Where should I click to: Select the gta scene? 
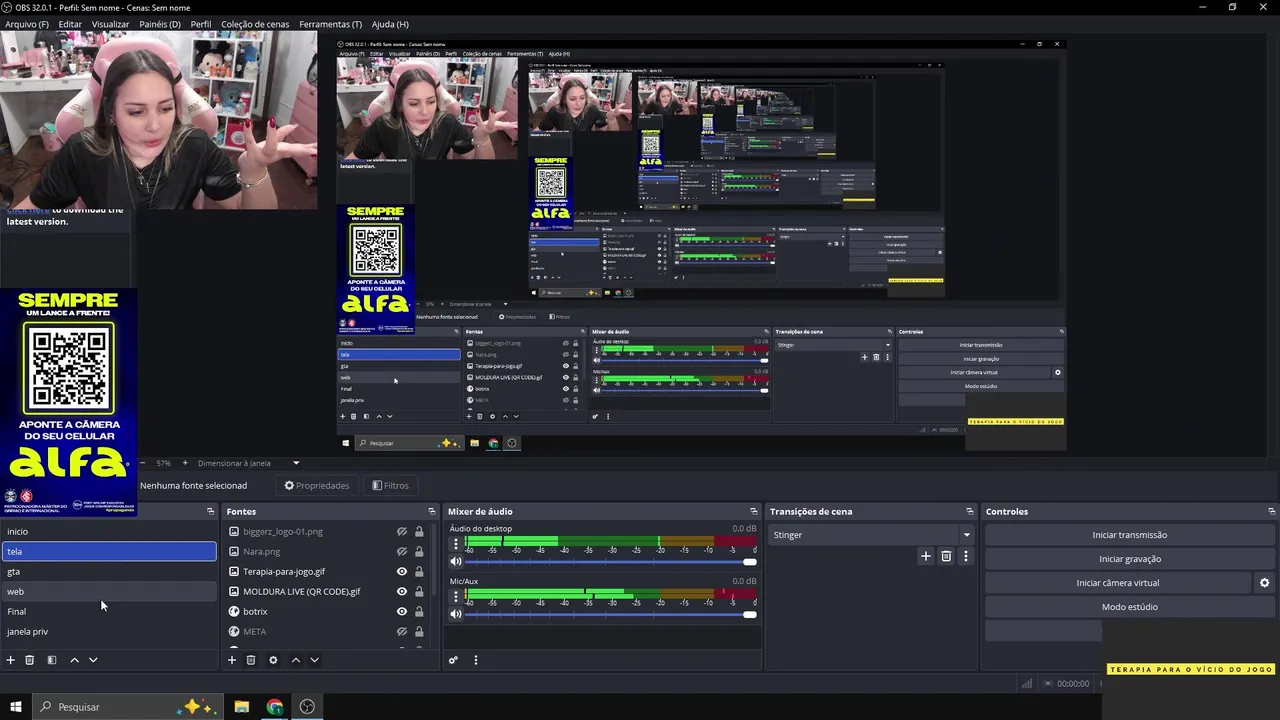tap(109, 572)
